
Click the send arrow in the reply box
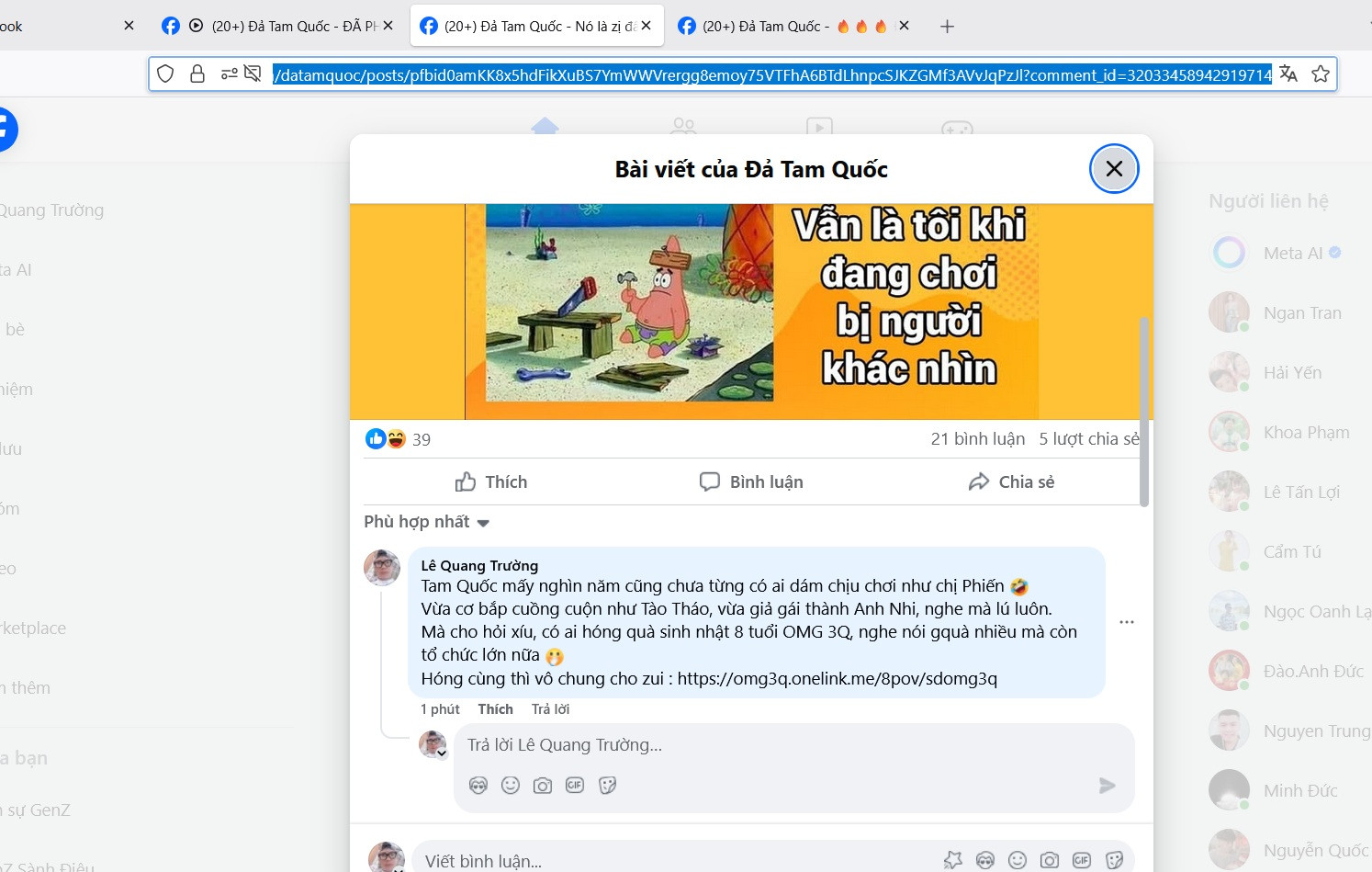tap(1108, 786)
